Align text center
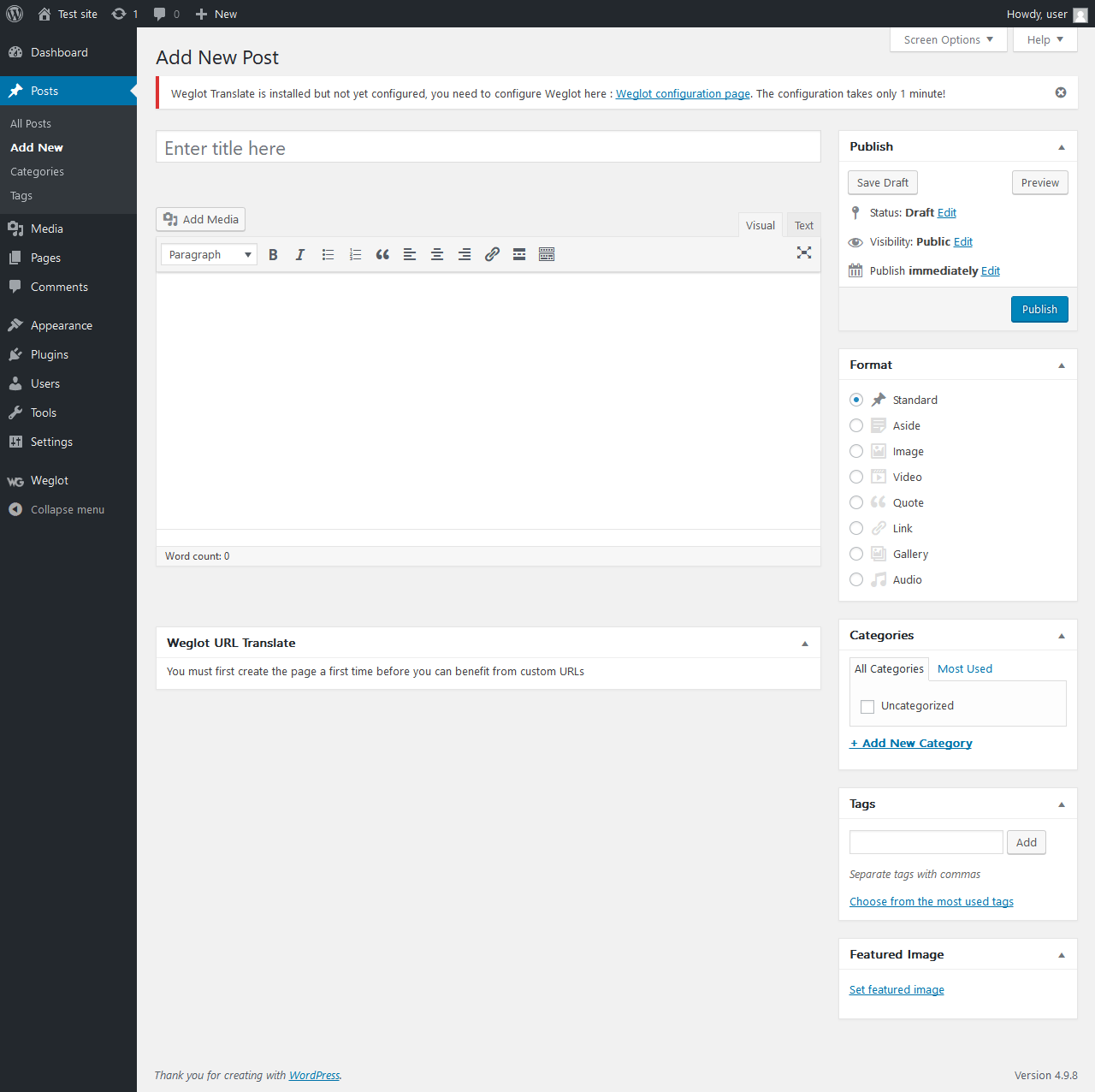1095x1092 pixels. [437, 254]
